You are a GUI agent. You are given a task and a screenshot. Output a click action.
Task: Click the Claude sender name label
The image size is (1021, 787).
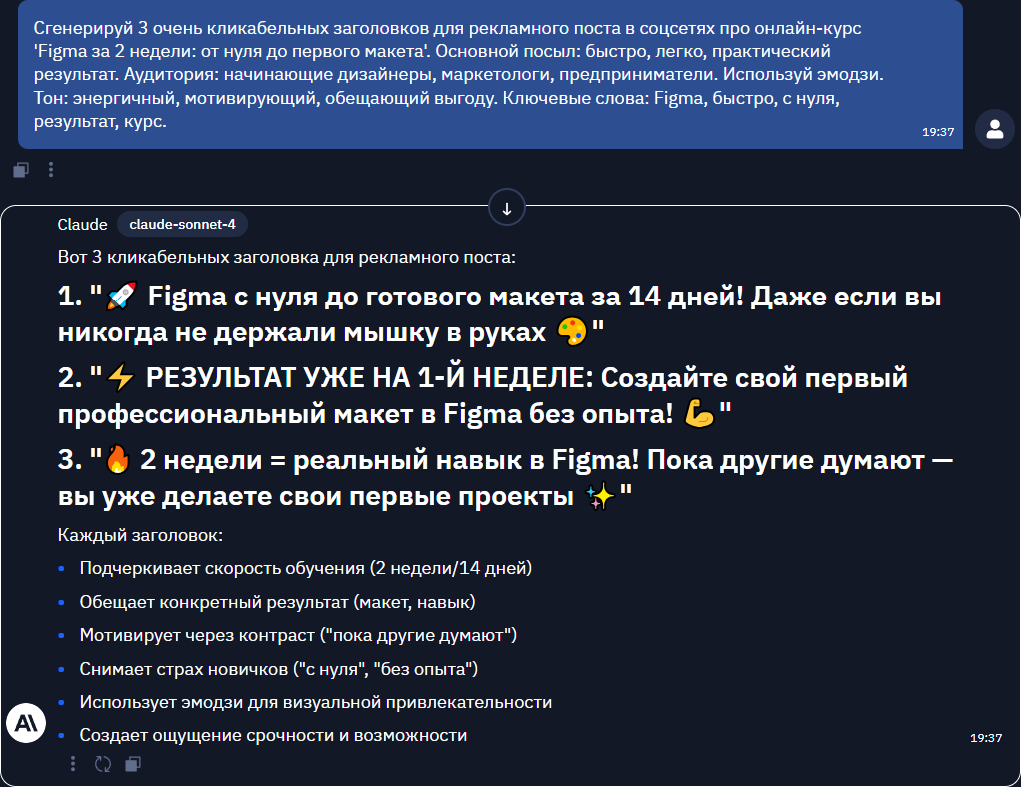click(82, 225)
